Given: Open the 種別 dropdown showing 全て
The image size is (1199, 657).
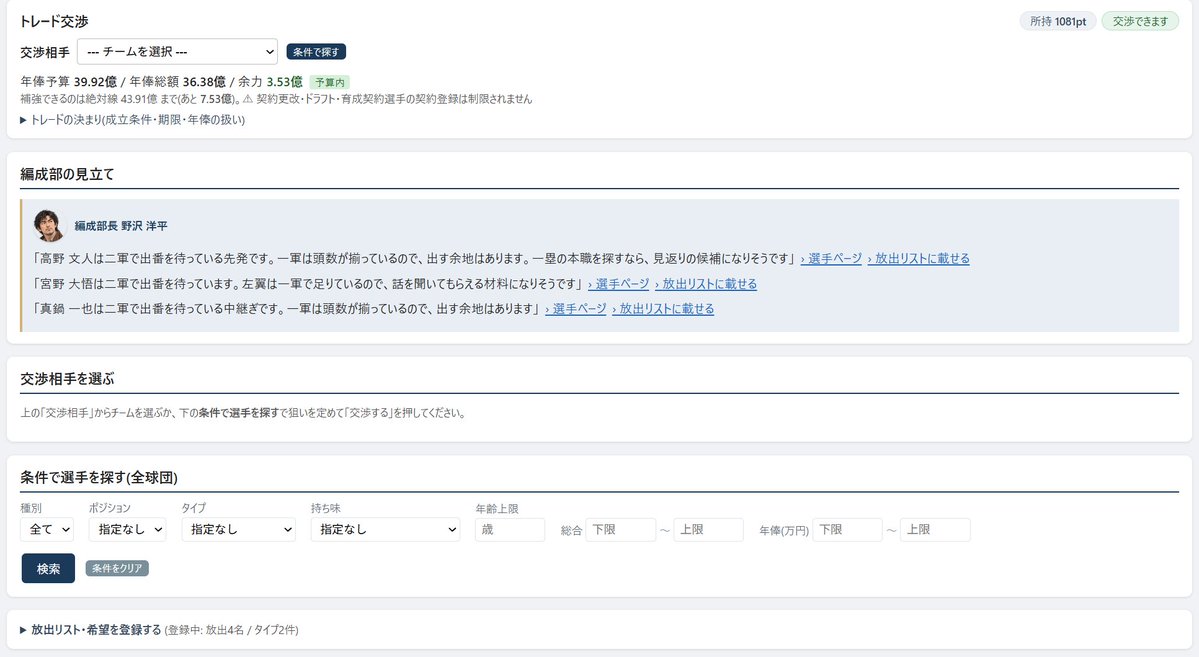Looking at the screenshot, I should pyautogui.click(x=47, y=529).
